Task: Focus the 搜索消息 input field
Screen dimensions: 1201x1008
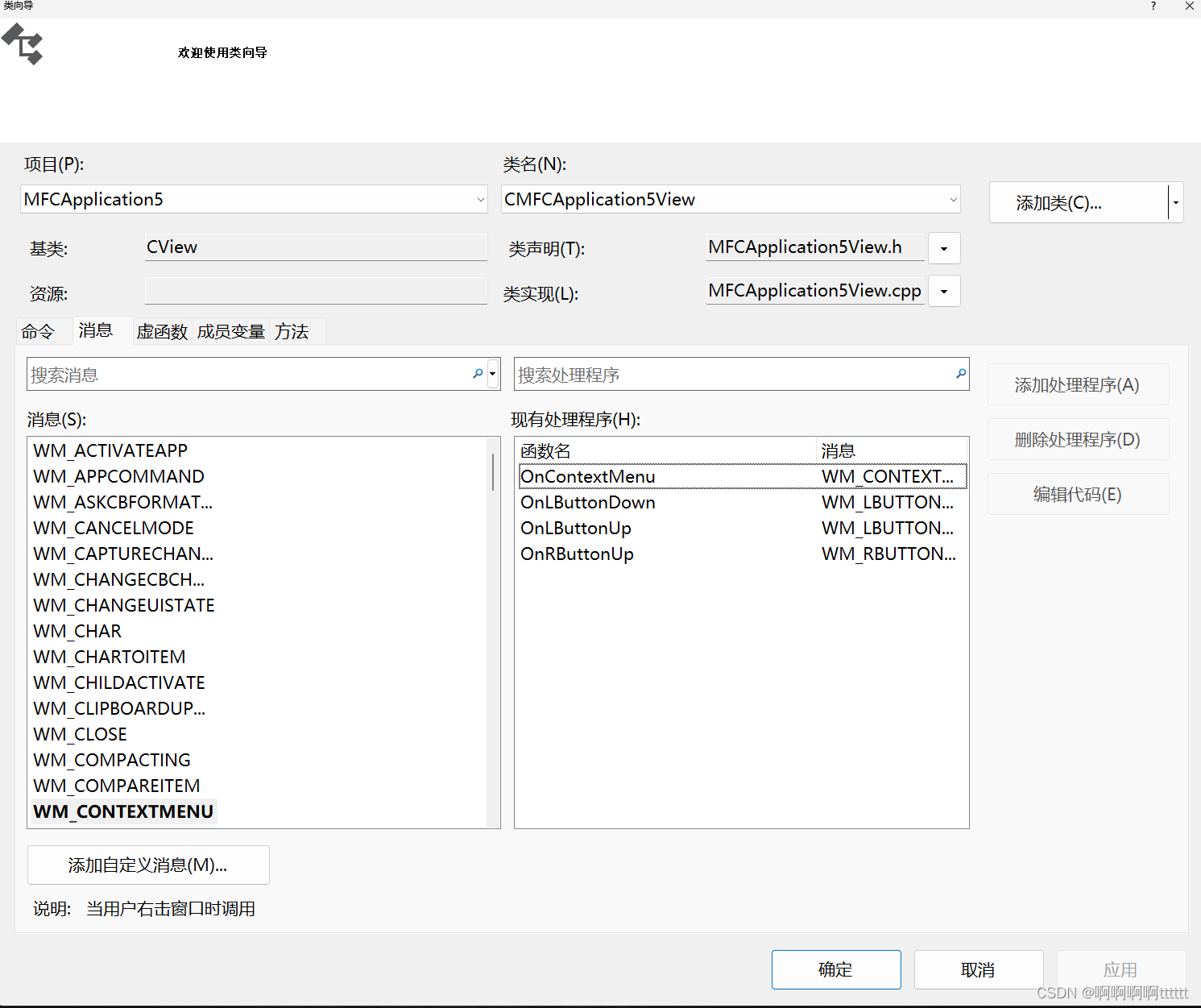Action: (x=250, y=375)
